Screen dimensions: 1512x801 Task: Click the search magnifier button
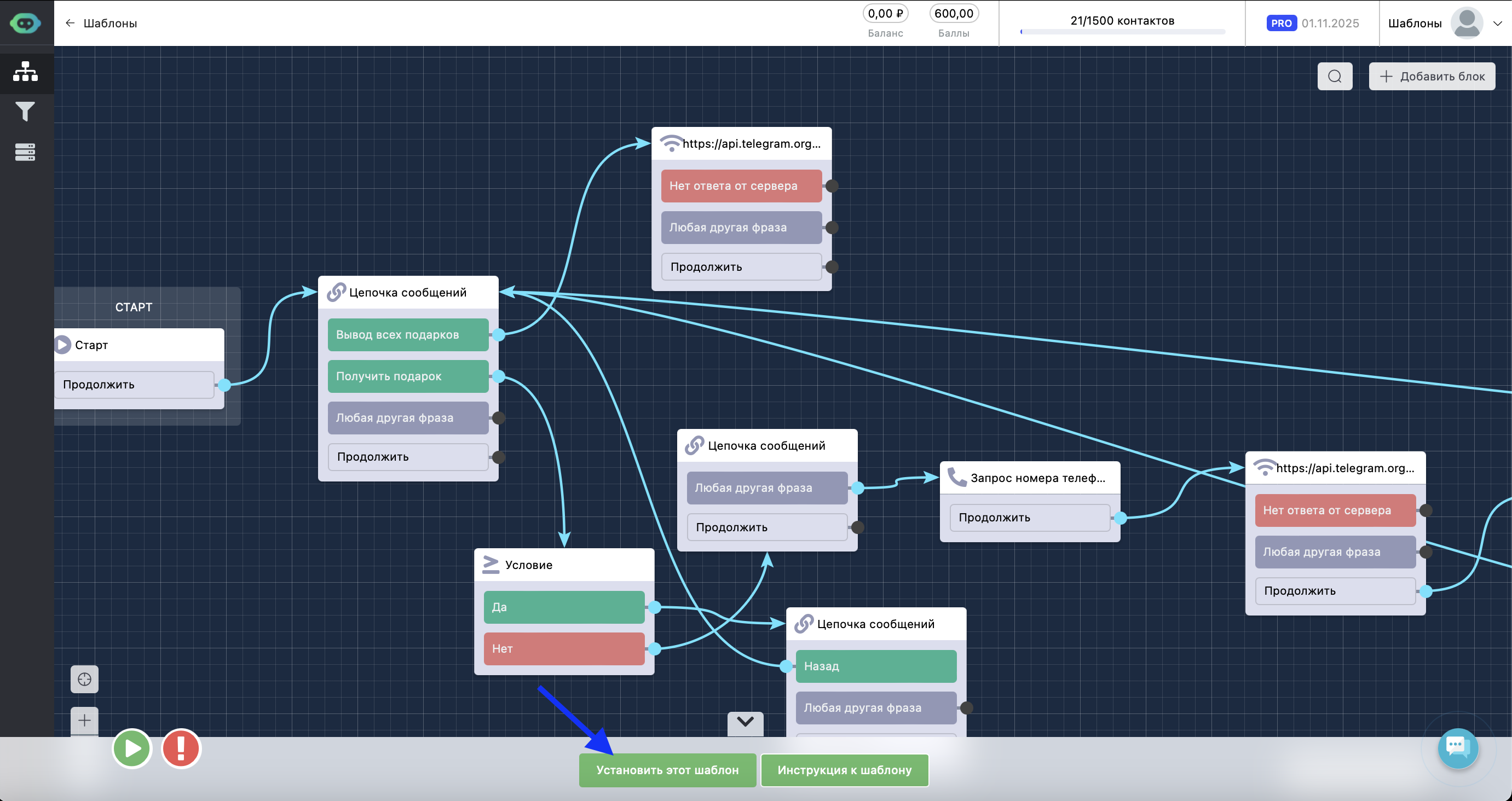pos(1334,76)
